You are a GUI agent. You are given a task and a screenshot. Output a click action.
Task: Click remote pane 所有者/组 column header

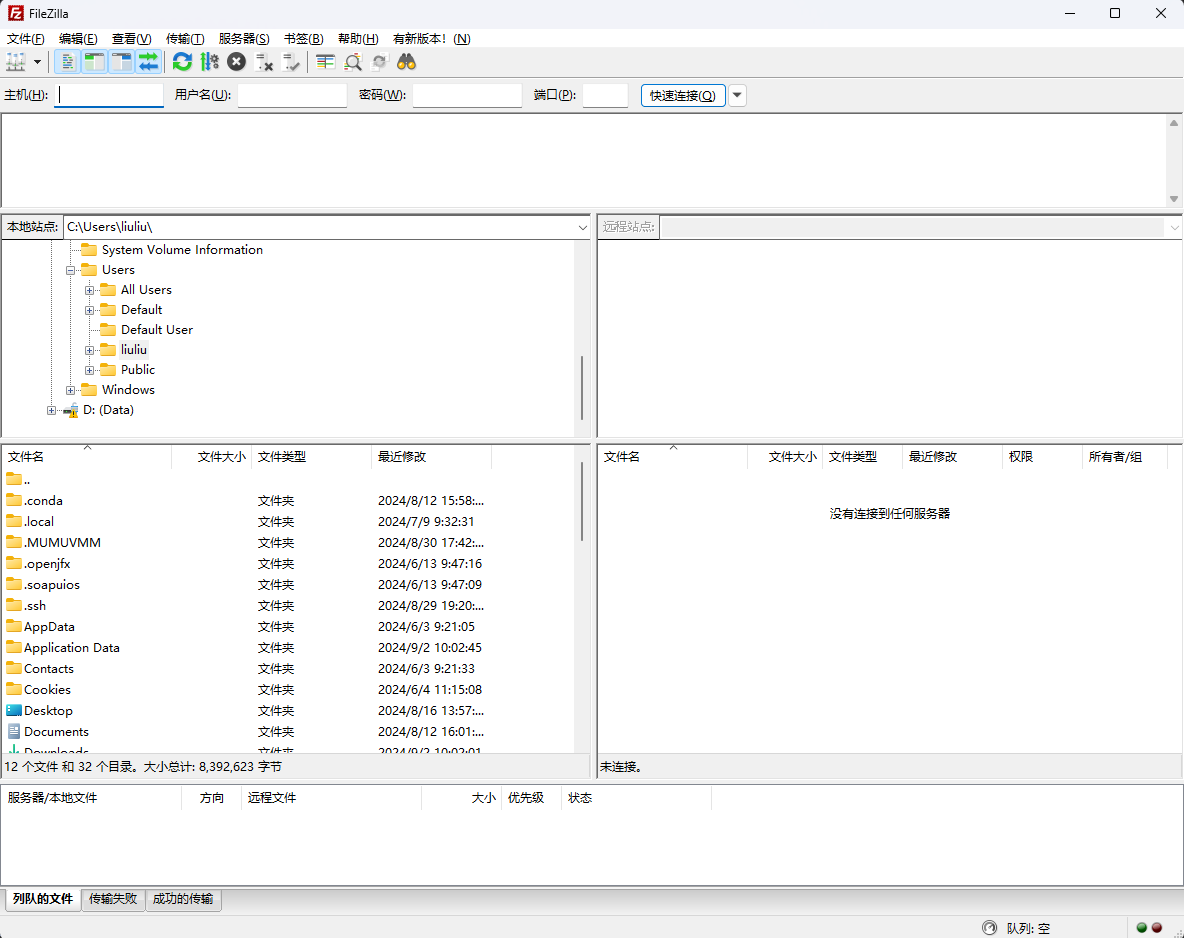[x=1124, y=457]
